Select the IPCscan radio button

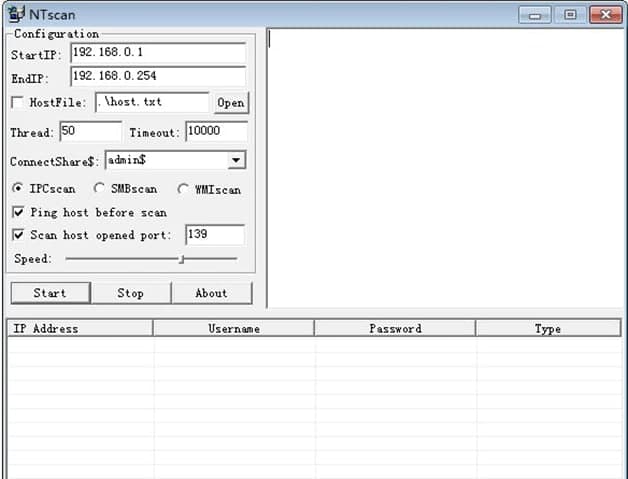[18, 188]
